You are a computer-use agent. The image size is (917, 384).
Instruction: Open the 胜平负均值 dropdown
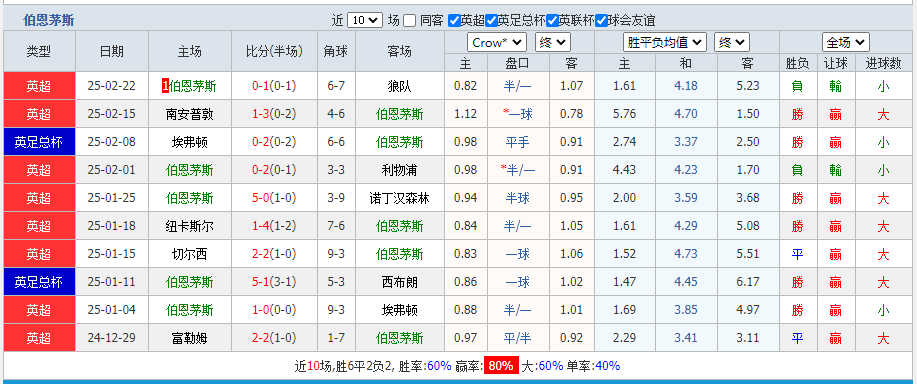coord(665,43)
